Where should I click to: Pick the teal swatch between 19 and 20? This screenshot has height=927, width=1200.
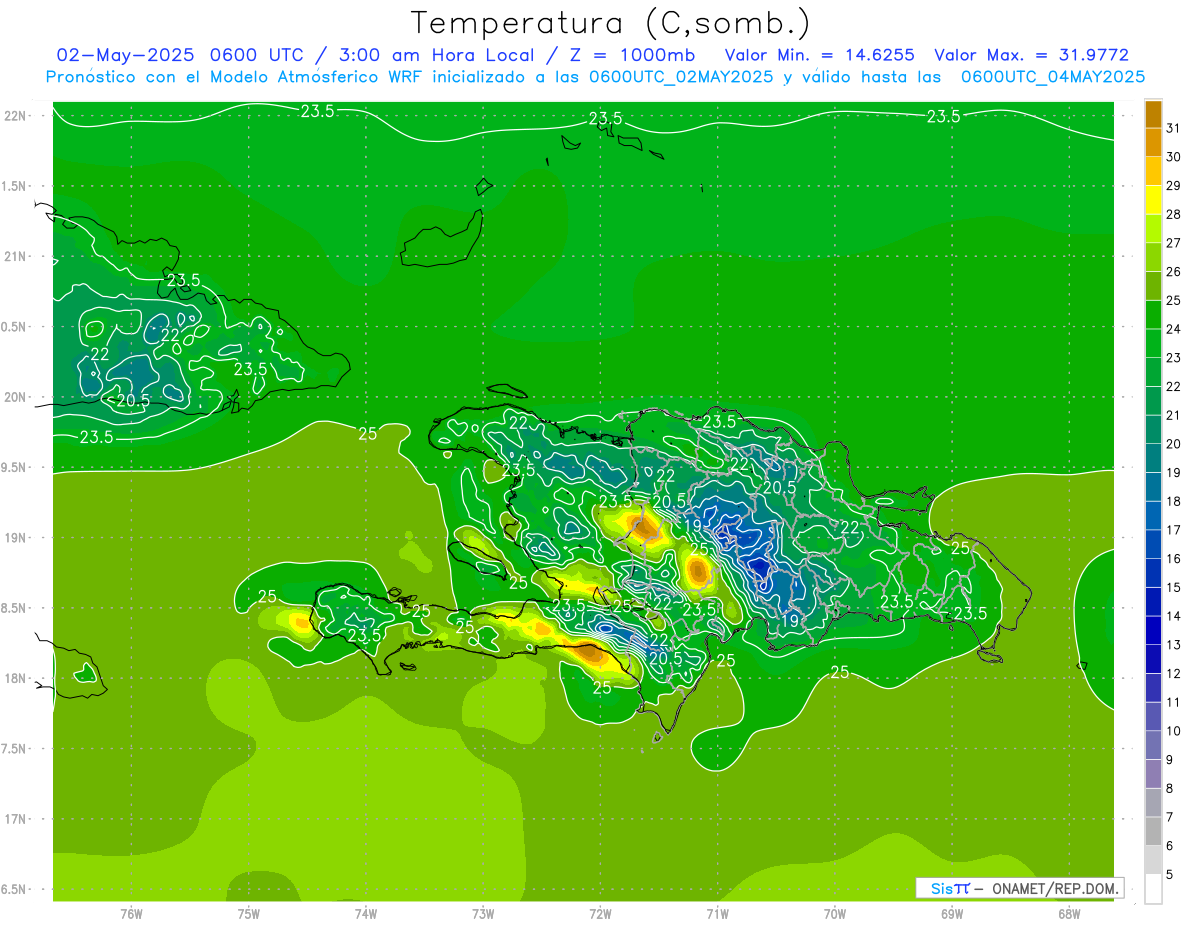(x=1153, y=458)
